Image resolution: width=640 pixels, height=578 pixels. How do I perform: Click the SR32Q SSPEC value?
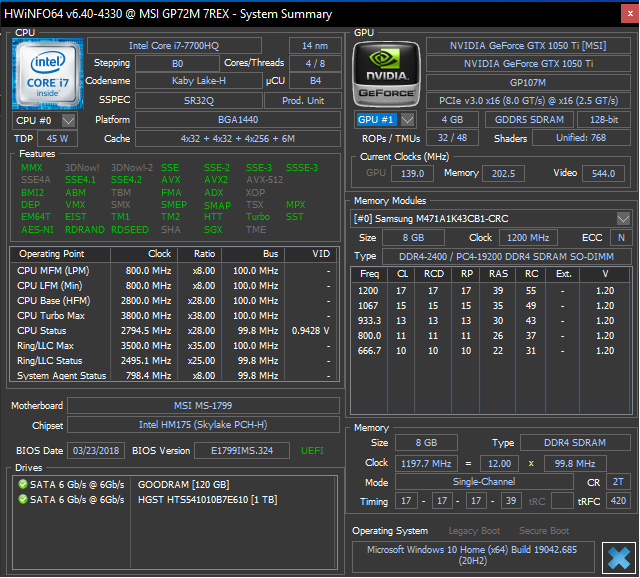(198, 100)
